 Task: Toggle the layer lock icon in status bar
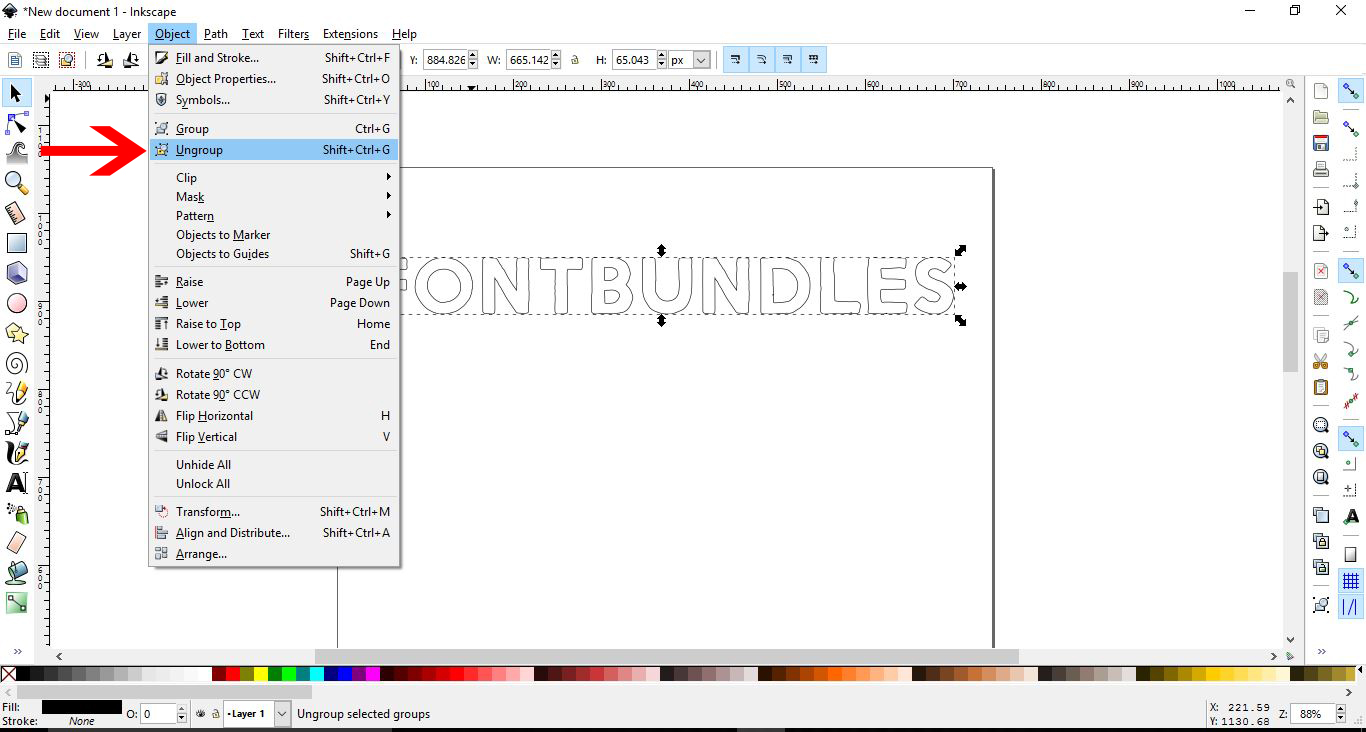point(215,714)
